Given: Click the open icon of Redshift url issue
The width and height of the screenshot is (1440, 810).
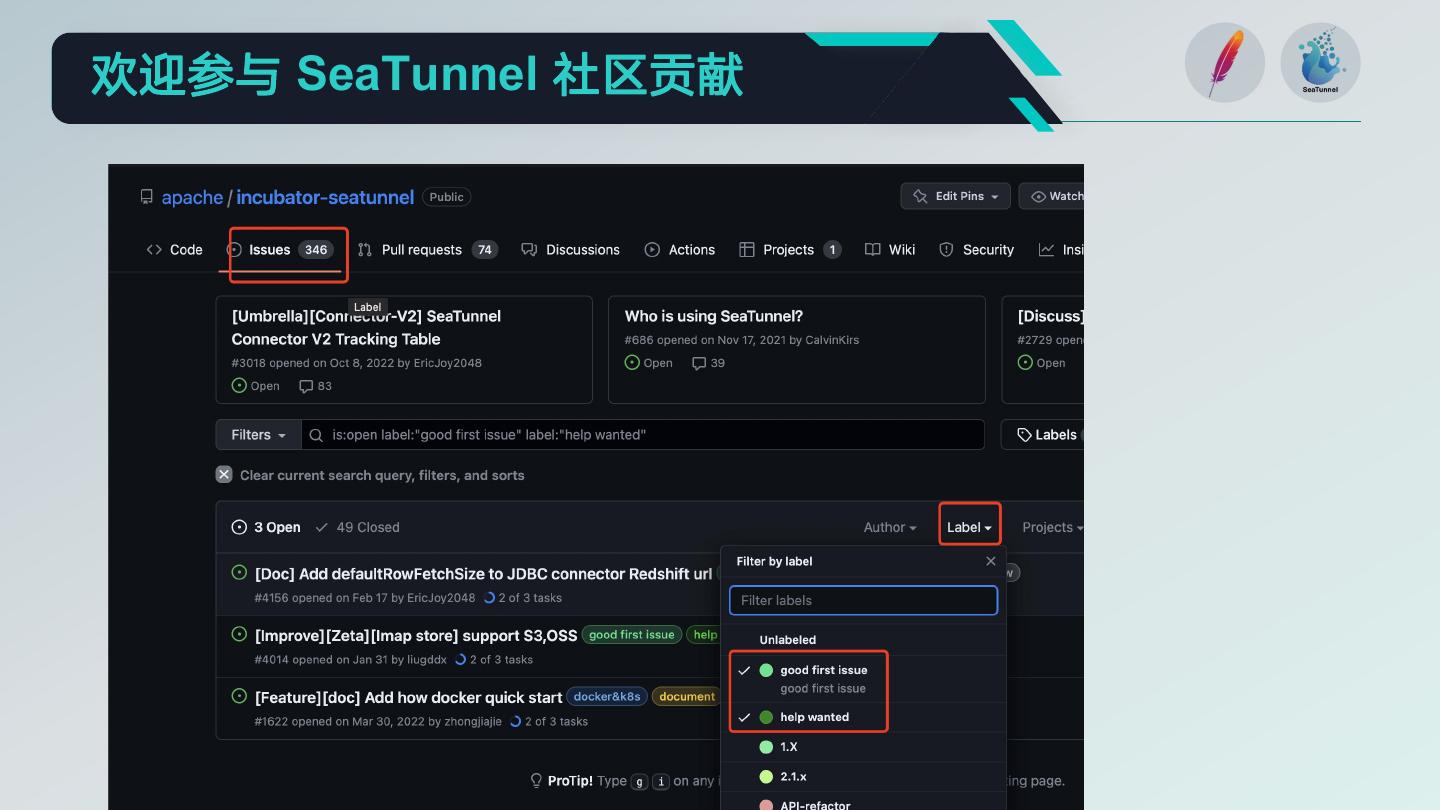Looking at the screenshot, I should (239, 573).
